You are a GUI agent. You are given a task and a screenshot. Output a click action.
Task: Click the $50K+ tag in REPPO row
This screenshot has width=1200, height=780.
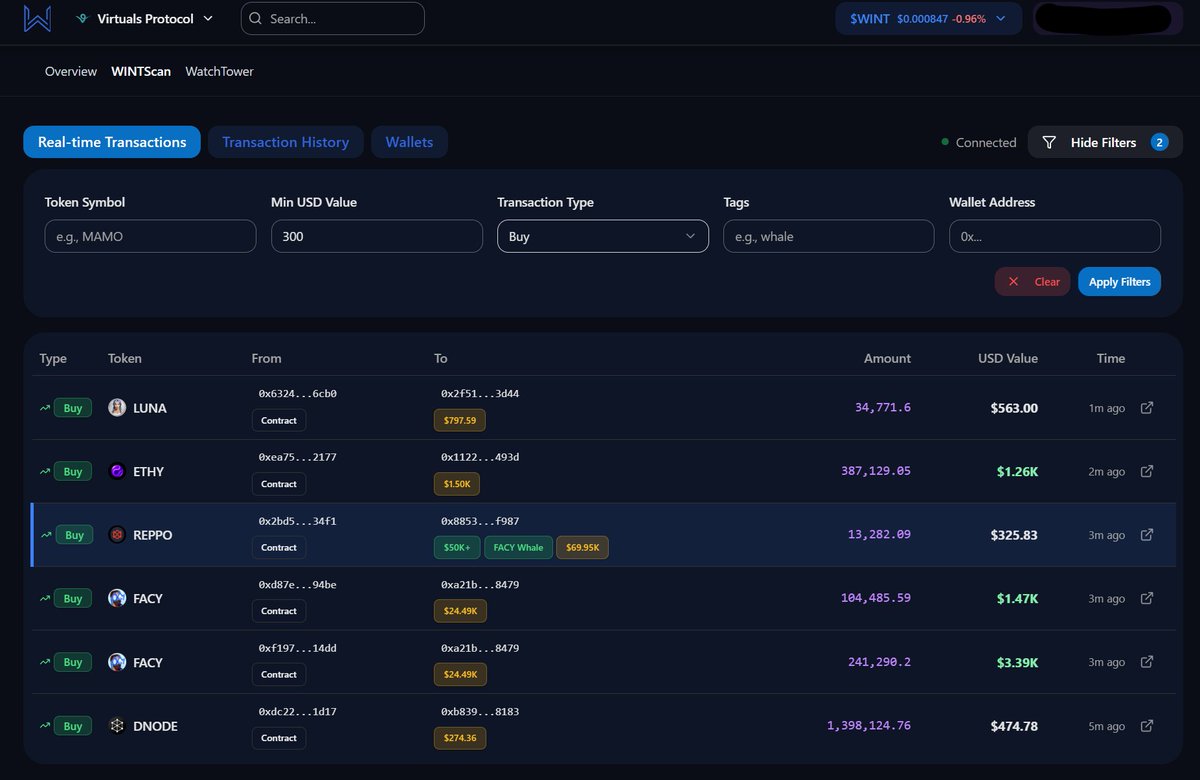pyautogui.click(x=457, y=547)
